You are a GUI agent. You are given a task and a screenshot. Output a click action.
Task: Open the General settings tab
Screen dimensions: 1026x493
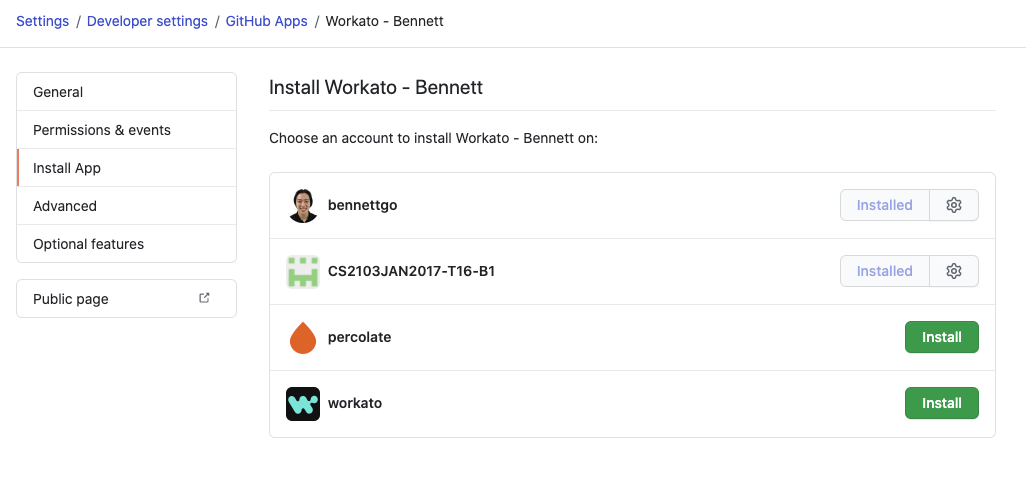click(58, 92)
